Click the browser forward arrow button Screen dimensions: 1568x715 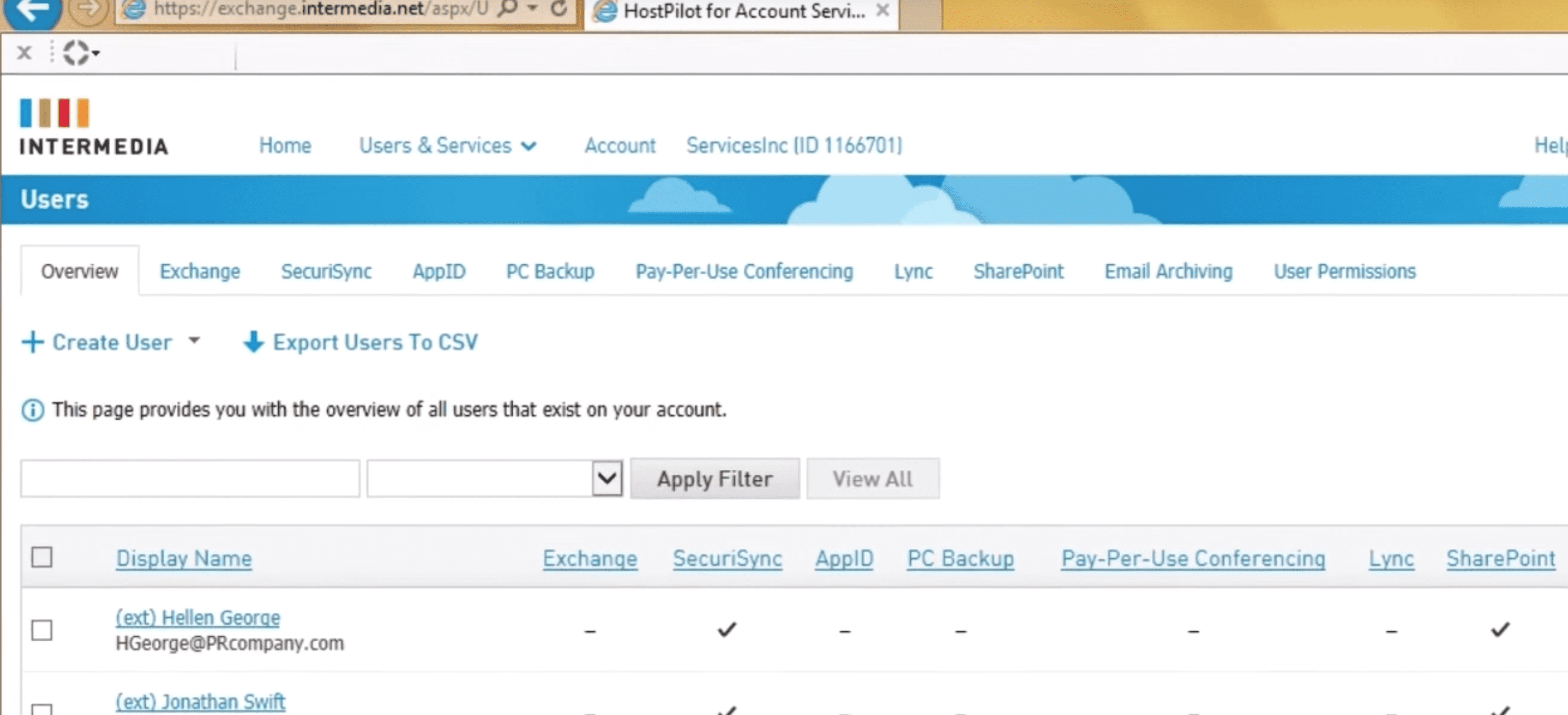click(89, 9)
